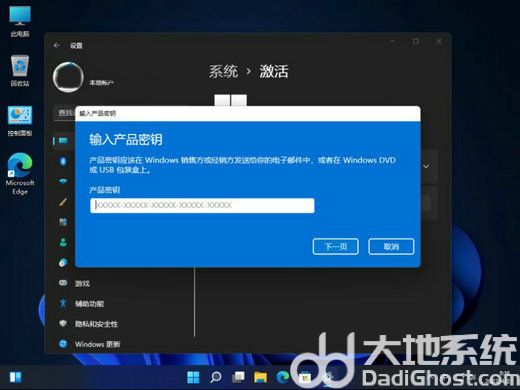Image resolution: width=520 pixels, height=390 pixels.
Task: Open Task View on taskbar
Action: point(238,377)
